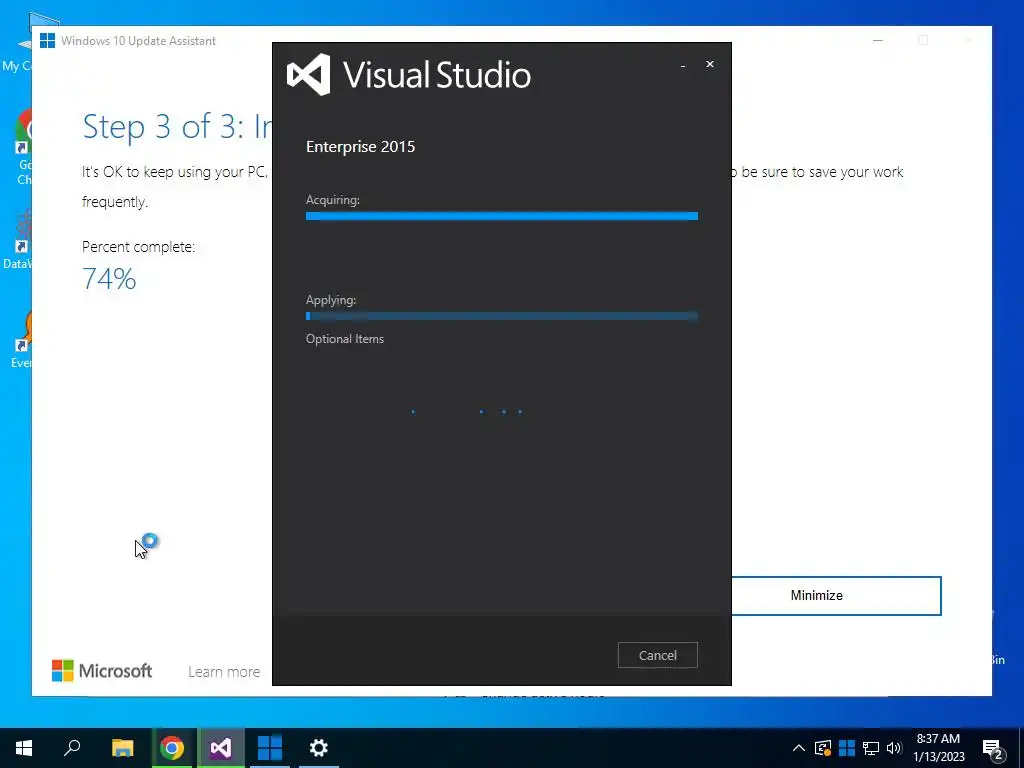Click the Visual Studio logo icon

pyautogui.click(x=309, y=74)
